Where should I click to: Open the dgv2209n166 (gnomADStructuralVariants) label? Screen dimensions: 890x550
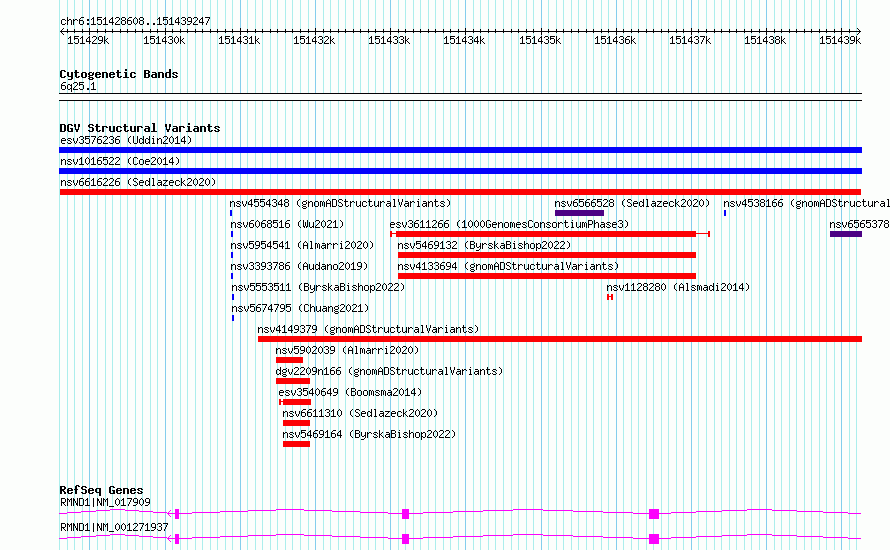pos(389,371)
